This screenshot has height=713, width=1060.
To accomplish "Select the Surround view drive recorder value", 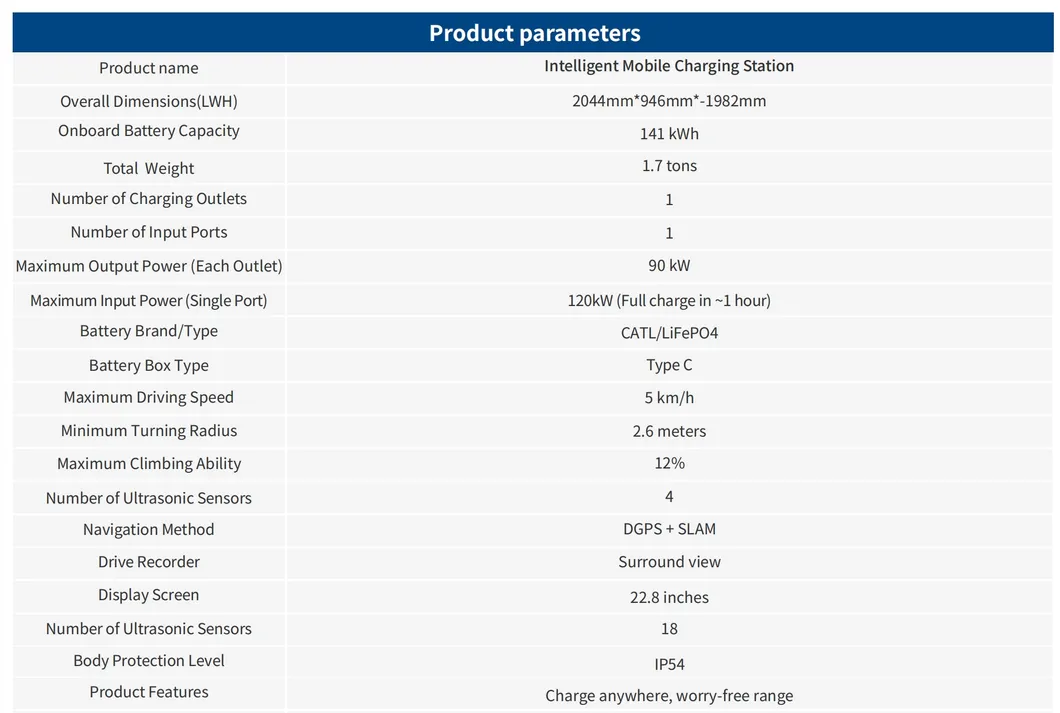I will coord(669,562).
